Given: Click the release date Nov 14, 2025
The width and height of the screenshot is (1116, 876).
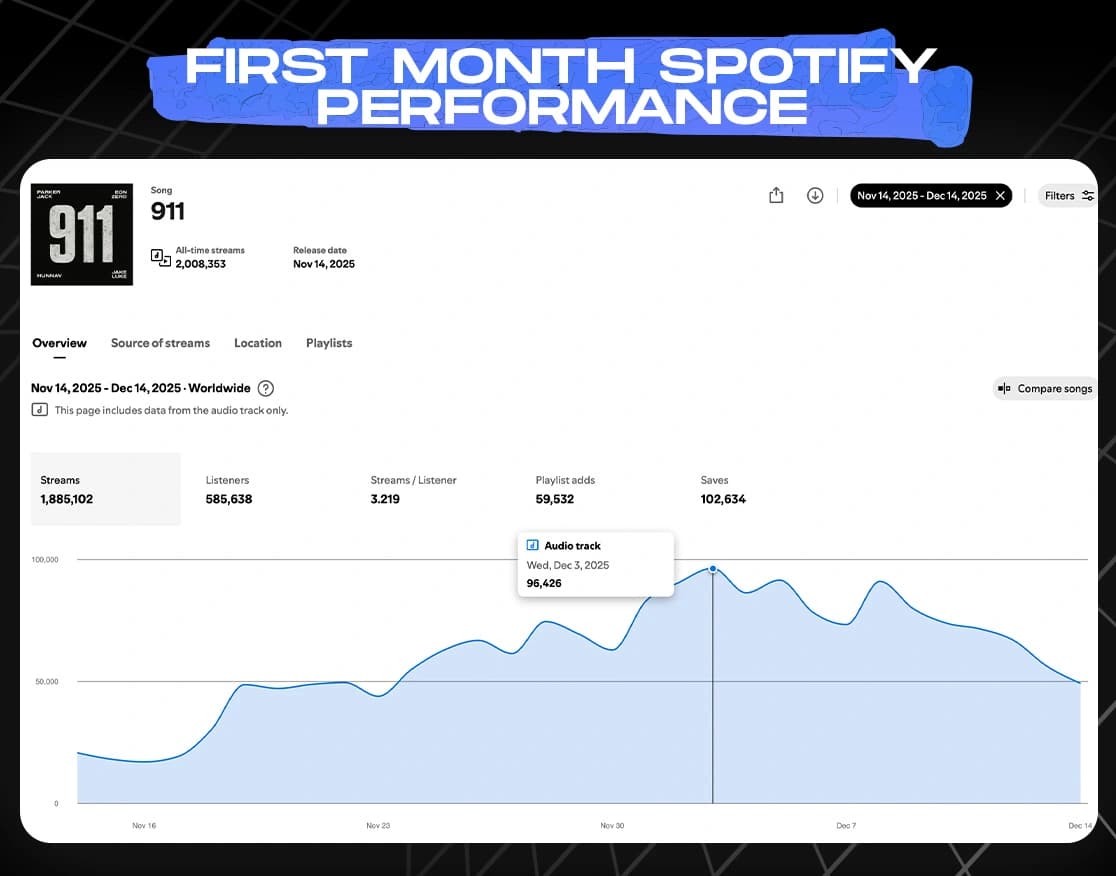Looking at the screenshot, I should (x=324, y=264).
